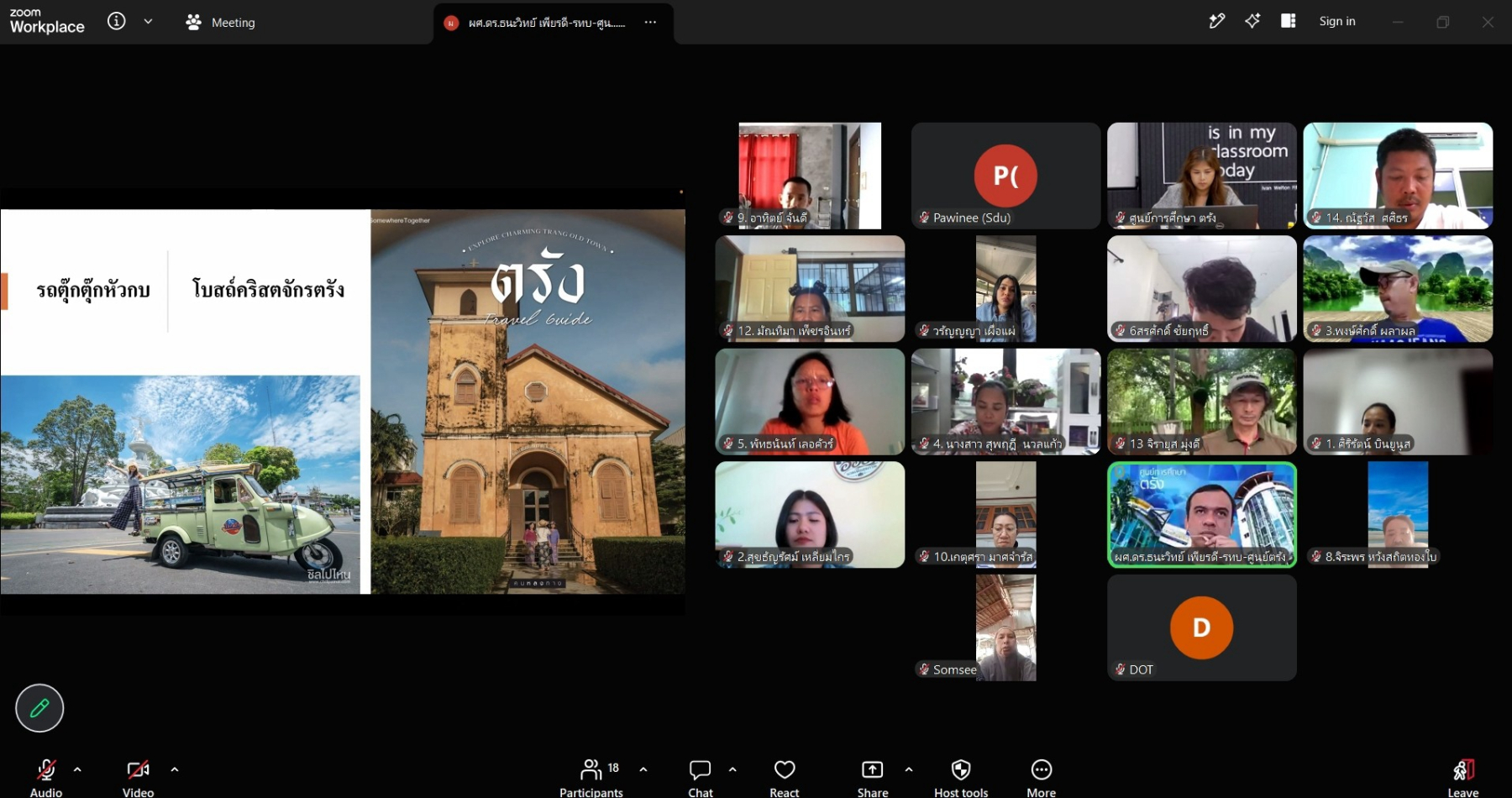Unmute the Audio microphone

[46, 778]
